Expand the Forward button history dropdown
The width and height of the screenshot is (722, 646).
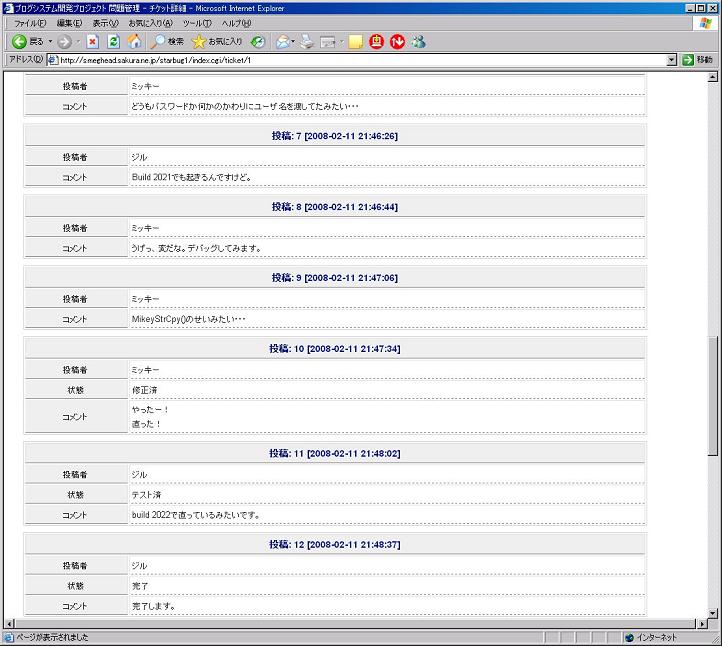[78, 42]
